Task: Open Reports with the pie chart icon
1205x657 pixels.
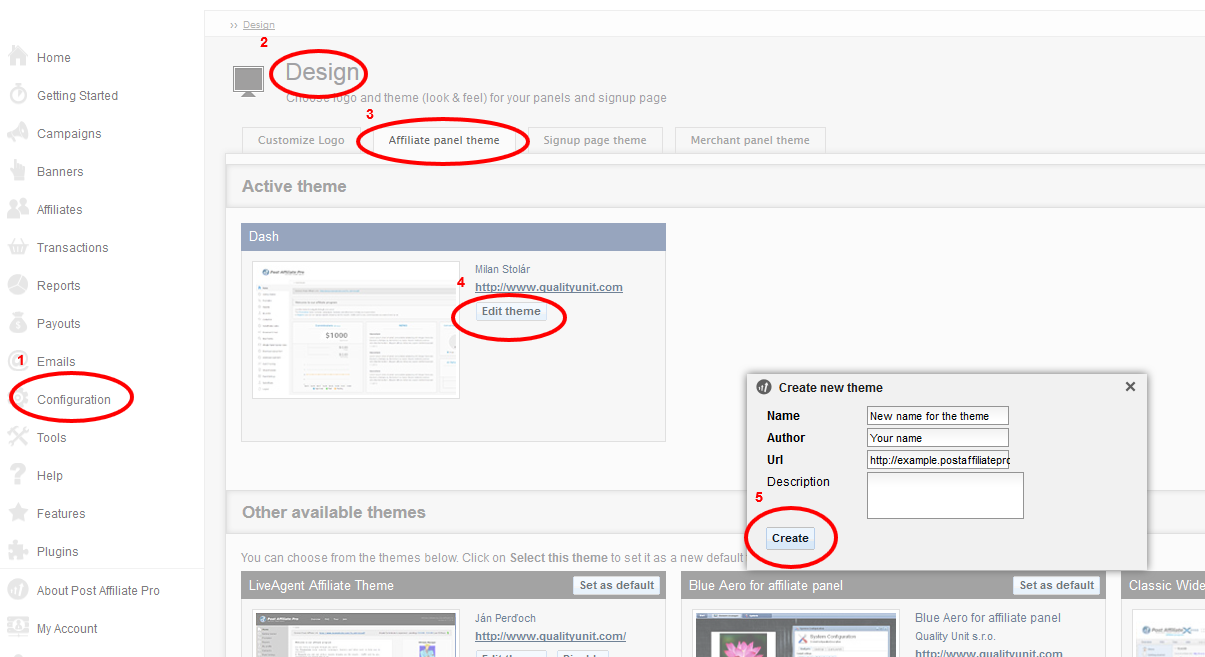Action: tap(17, 285)
